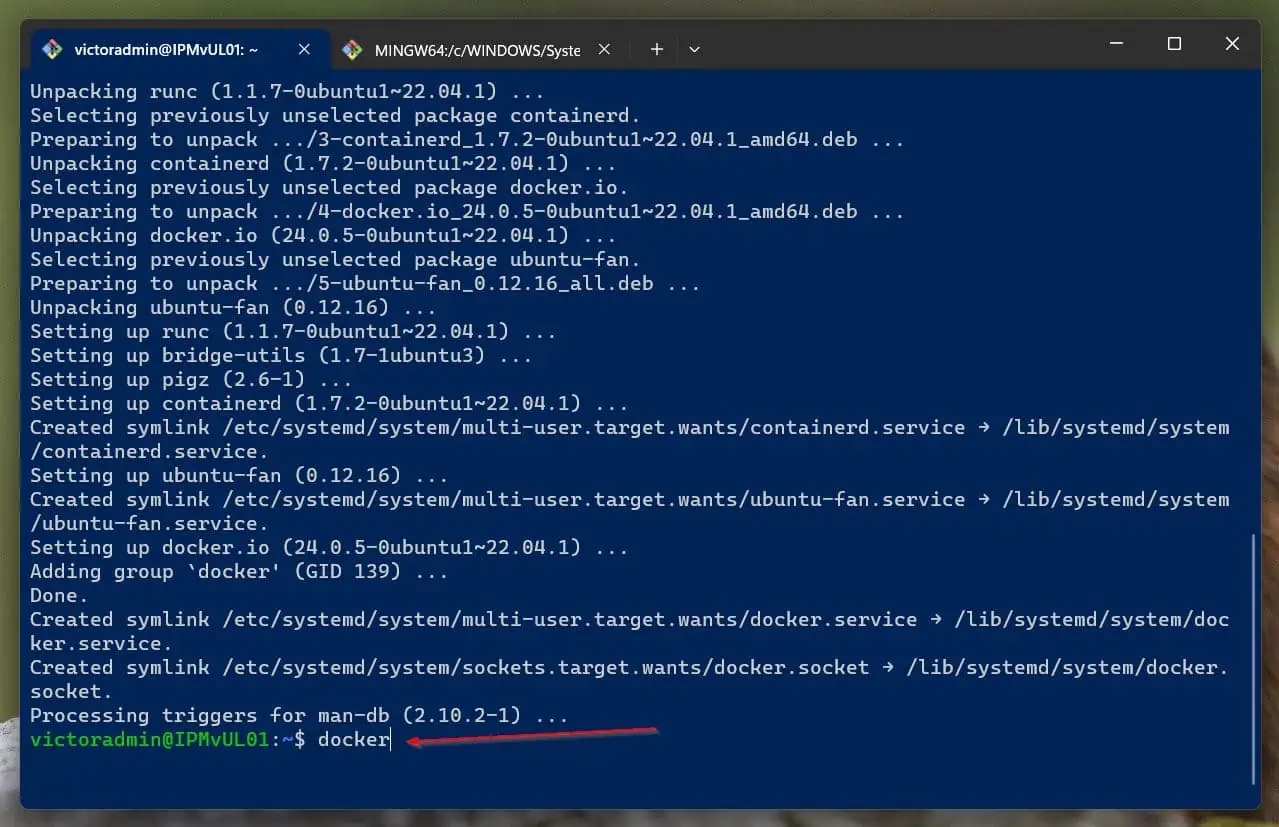Screen dimensions: 1279x827
Task: Click line 'Processing triggers for man-db (2.10.2-1)'
Action: tap(299, 716)
